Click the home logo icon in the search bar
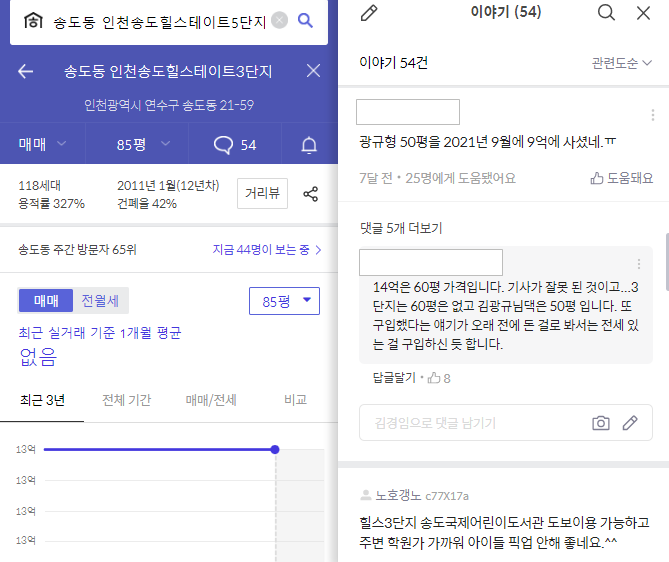The image size is (669, 562). click(33, 20)
